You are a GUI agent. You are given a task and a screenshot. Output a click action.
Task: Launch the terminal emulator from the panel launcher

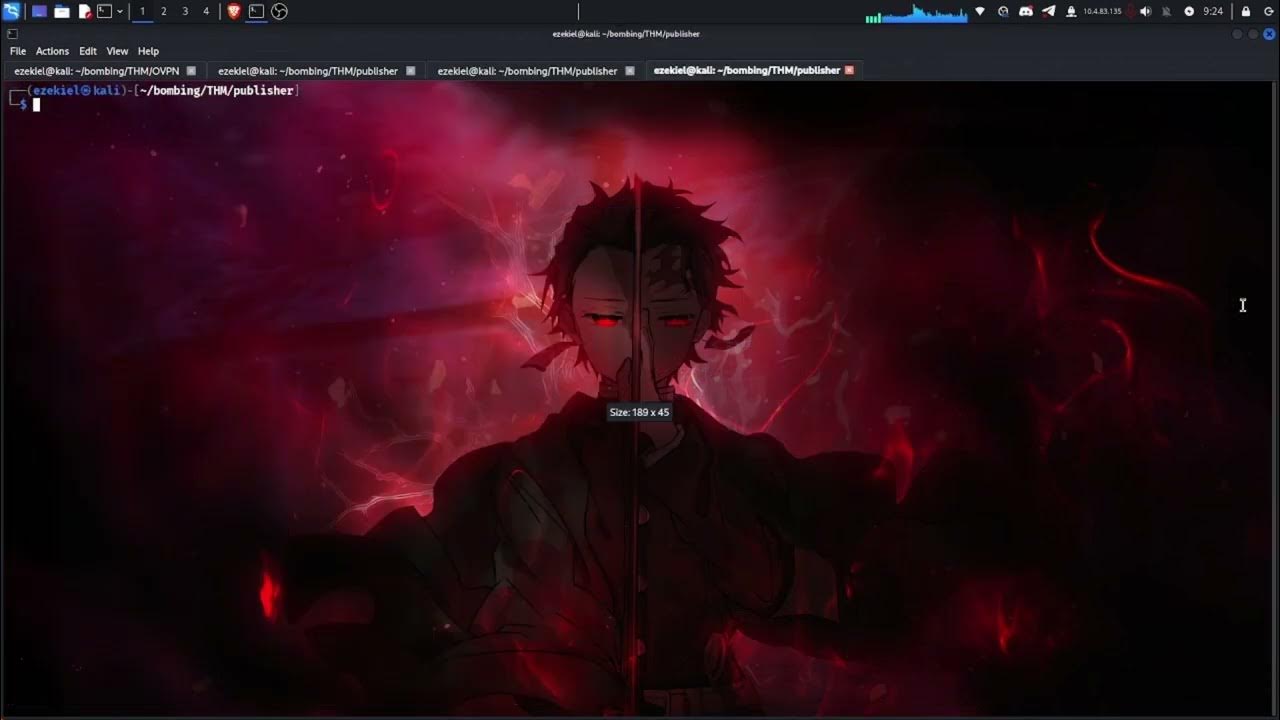[x=104, y=11]
